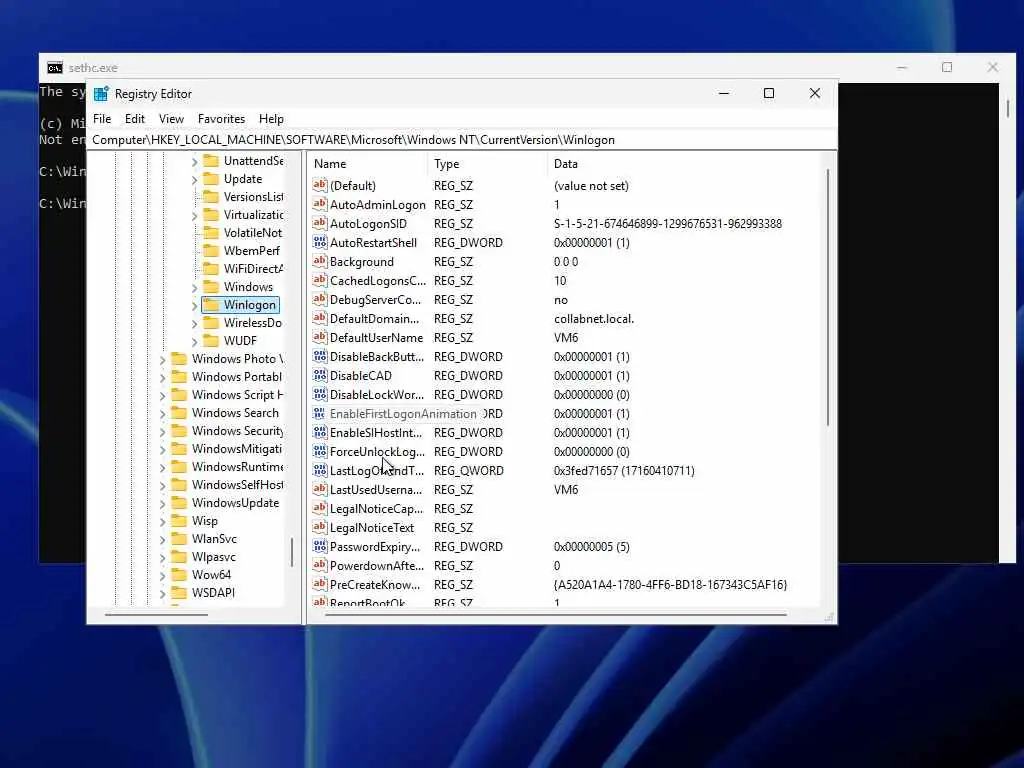Click the string icon of AutoAdminLogon value
This screenshot has width=1024, height=768.
pos(319,204)
